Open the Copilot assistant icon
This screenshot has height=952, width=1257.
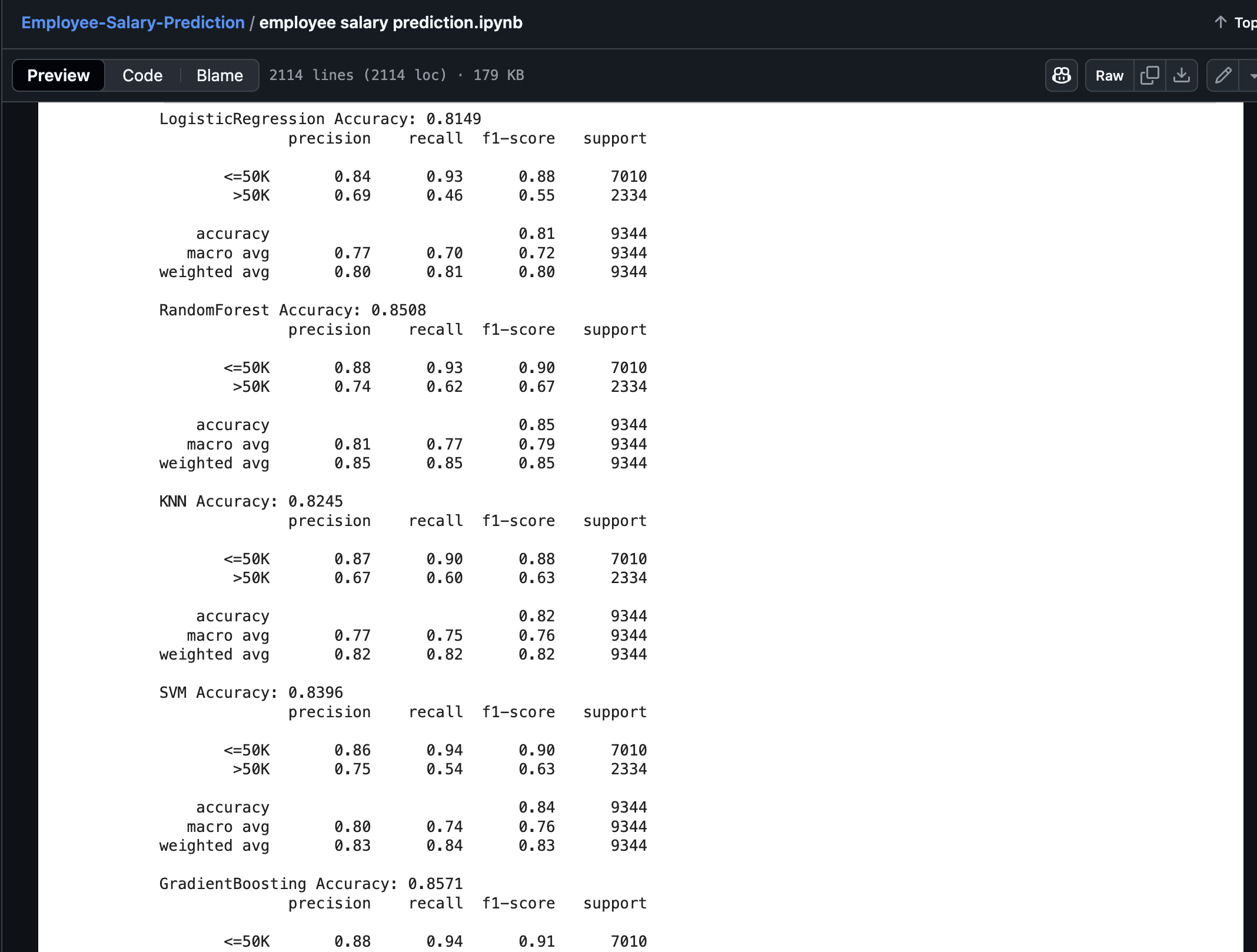coord(1061,75)
